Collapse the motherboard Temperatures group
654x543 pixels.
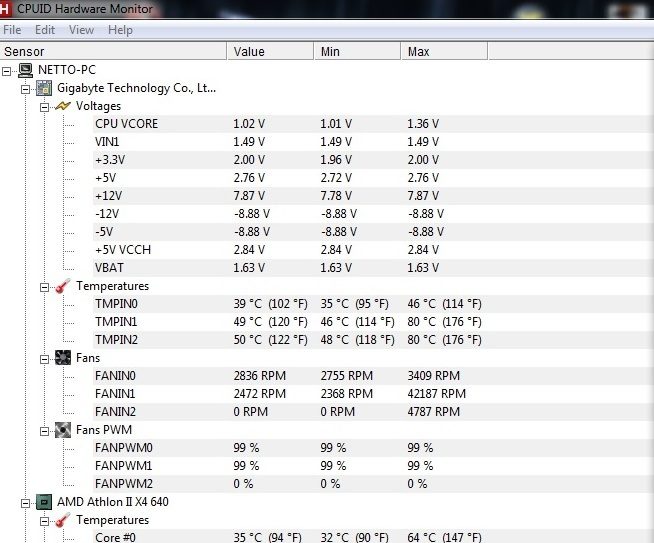point(44,287)
